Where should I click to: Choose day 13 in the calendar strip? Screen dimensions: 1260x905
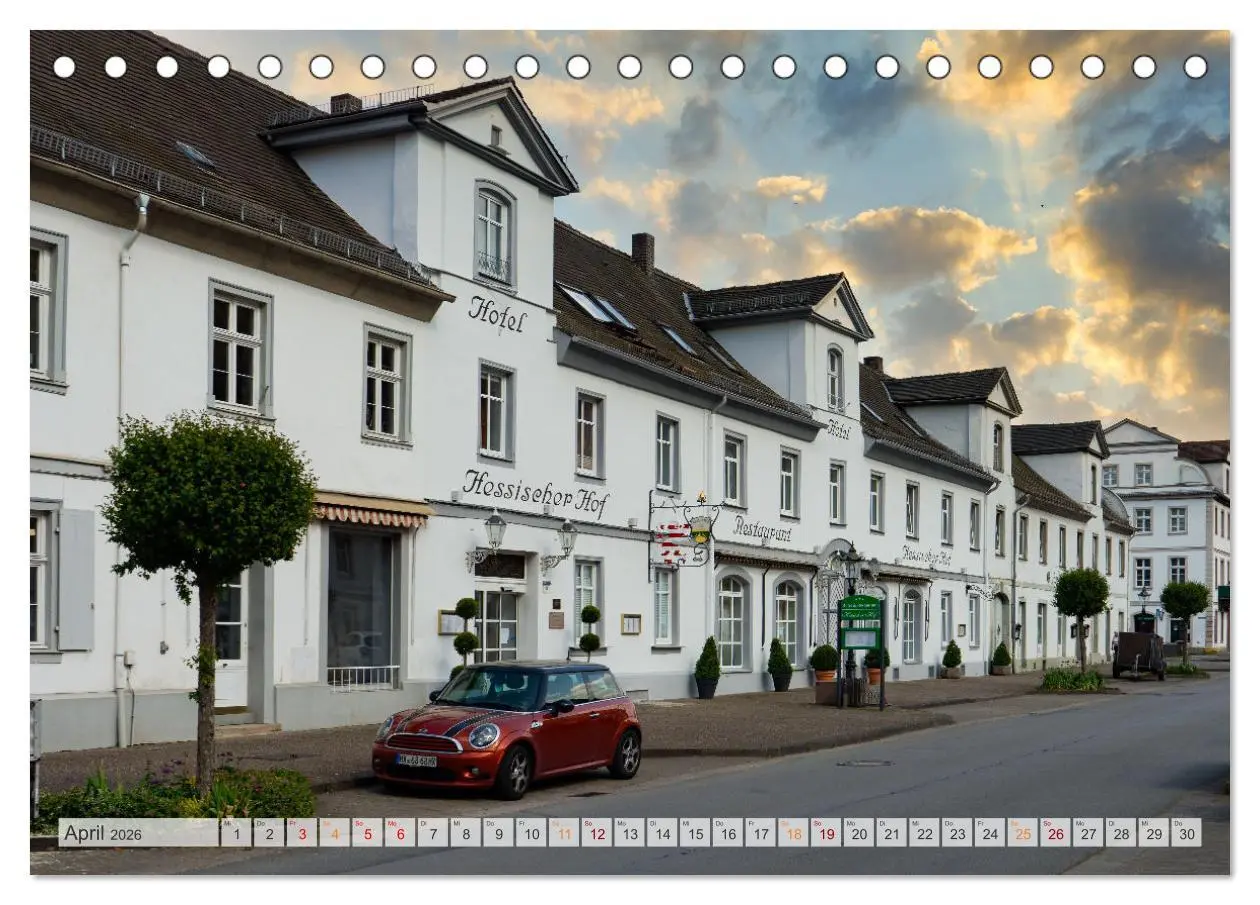click(629, 833)
